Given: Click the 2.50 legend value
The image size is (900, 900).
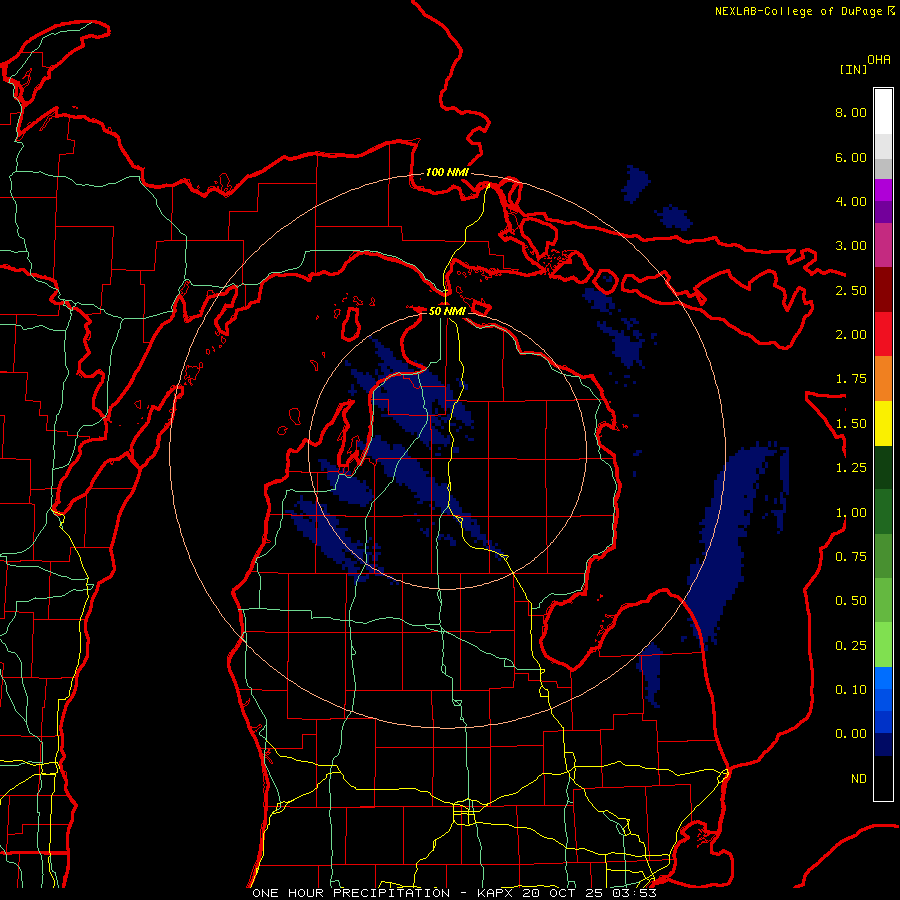Looking at the screenshot, I should pyautogui.click(x=851, y=290).
